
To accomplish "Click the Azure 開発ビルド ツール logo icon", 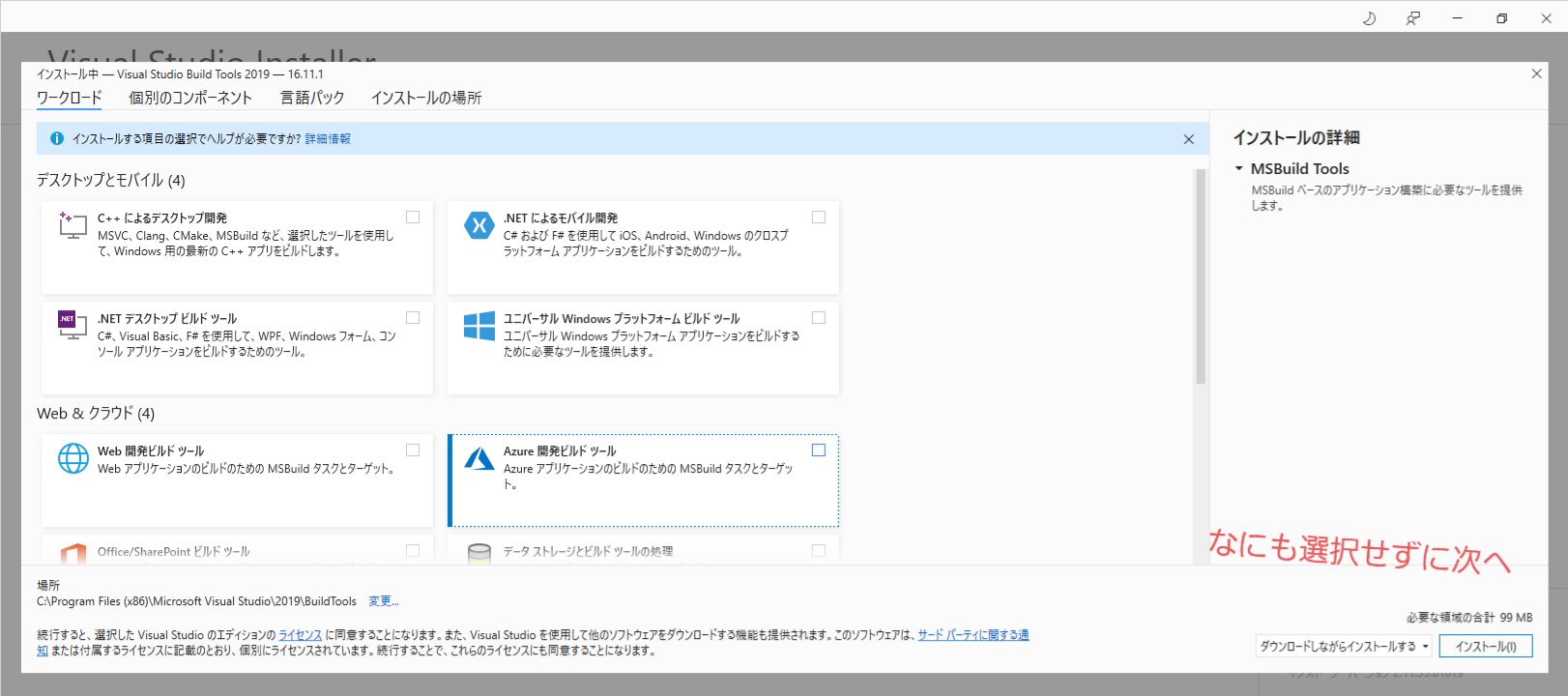I will coord(479,458).
